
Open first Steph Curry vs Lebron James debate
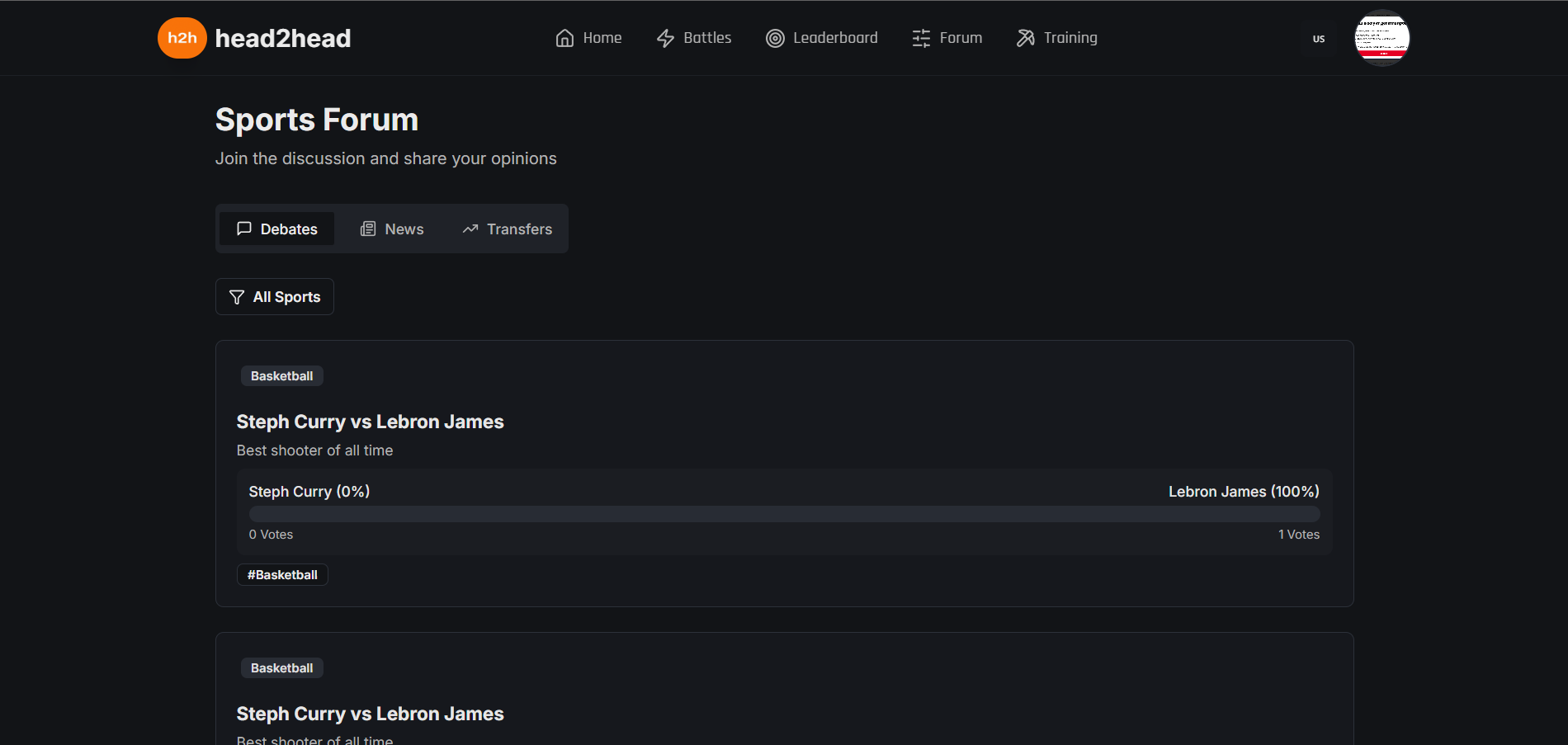pyautogui.click(x=370, y=422)
